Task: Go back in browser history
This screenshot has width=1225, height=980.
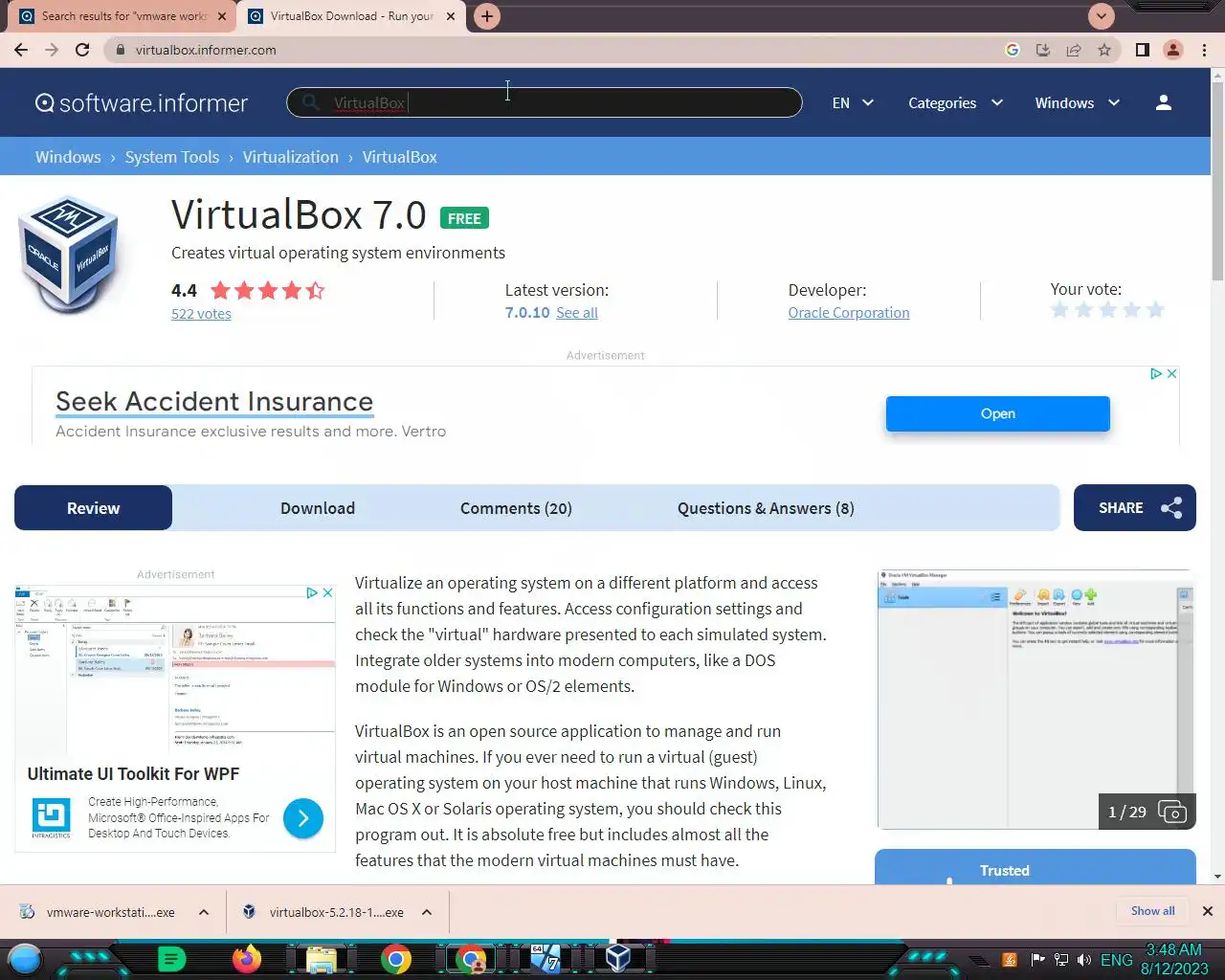Action: click(x=21, y=50)
